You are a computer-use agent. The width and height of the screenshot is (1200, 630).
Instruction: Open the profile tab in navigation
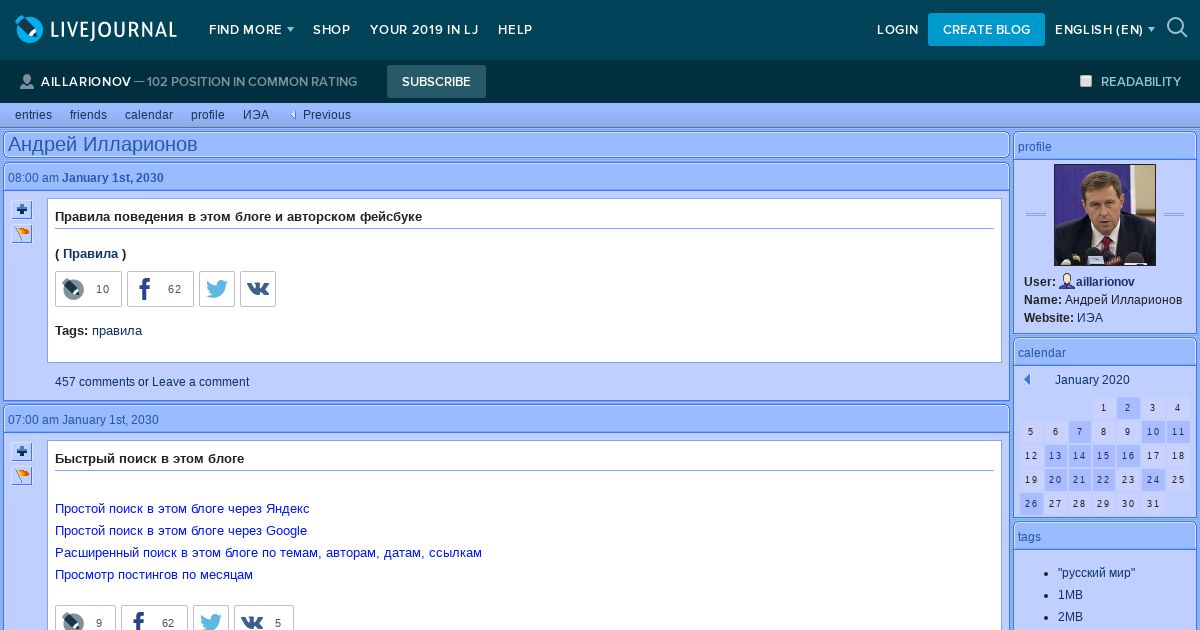pos(208,115)
